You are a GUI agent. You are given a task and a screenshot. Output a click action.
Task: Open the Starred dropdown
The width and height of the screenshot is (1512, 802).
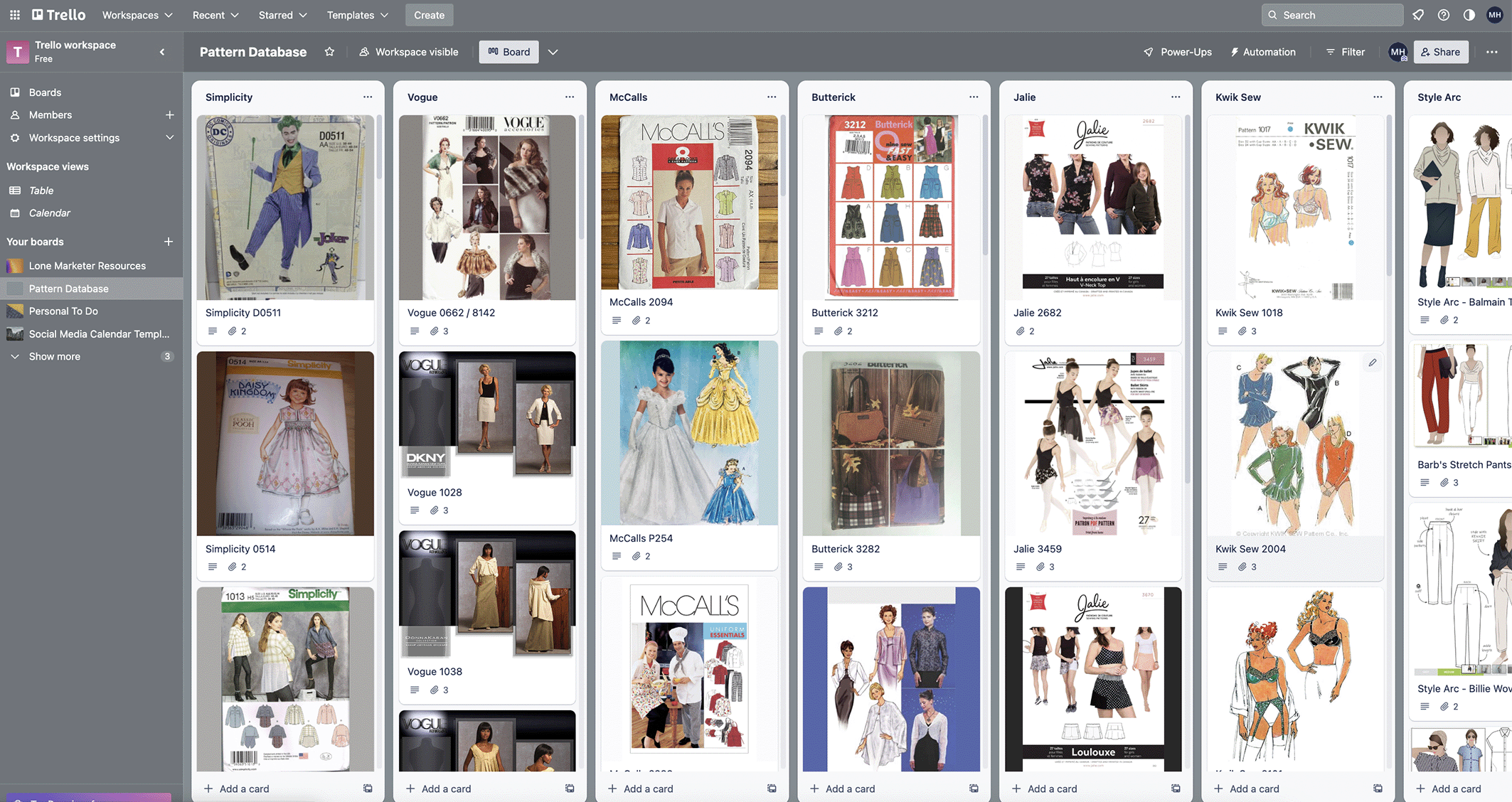click(282, 15)
